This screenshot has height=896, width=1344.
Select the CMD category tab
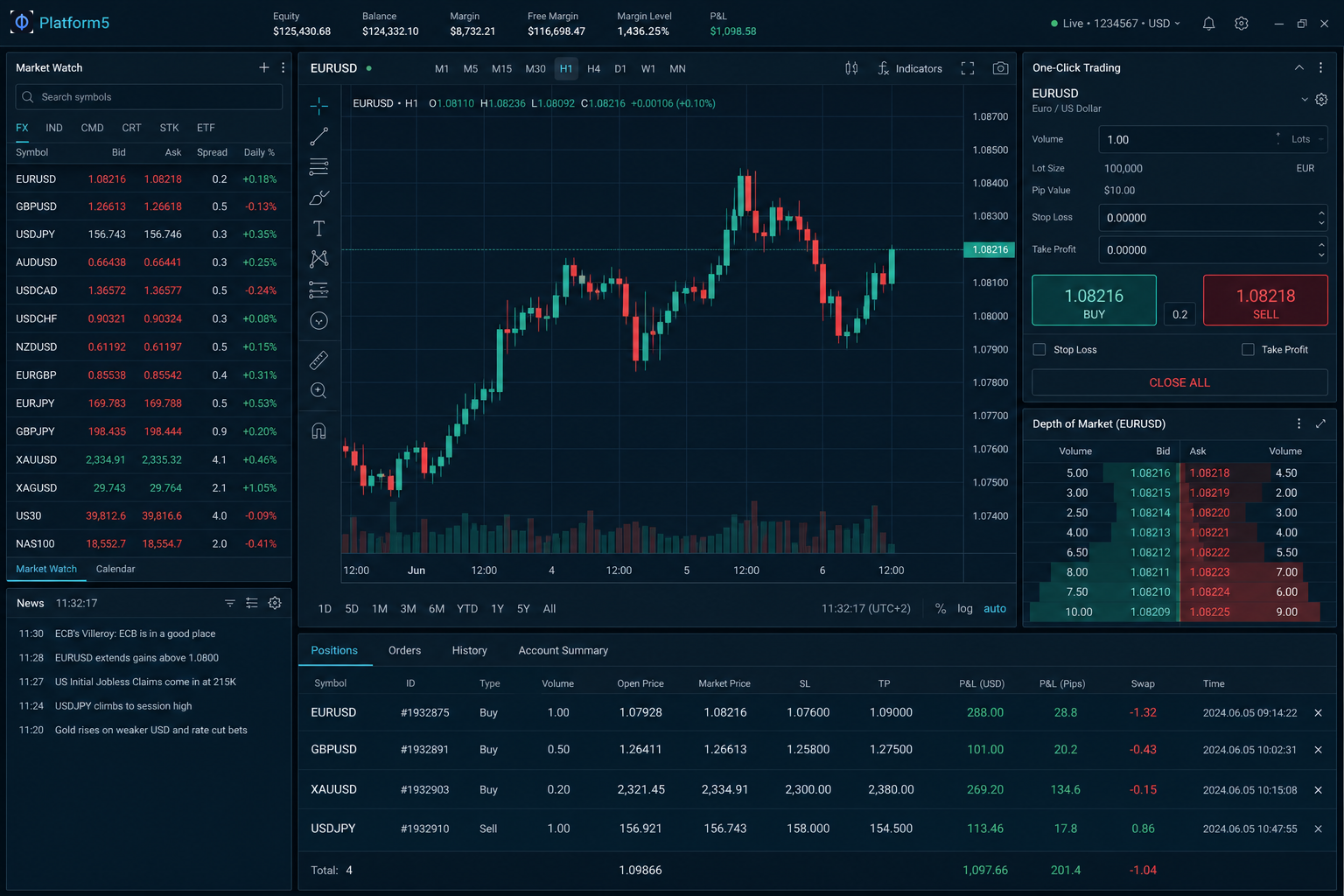92,128
